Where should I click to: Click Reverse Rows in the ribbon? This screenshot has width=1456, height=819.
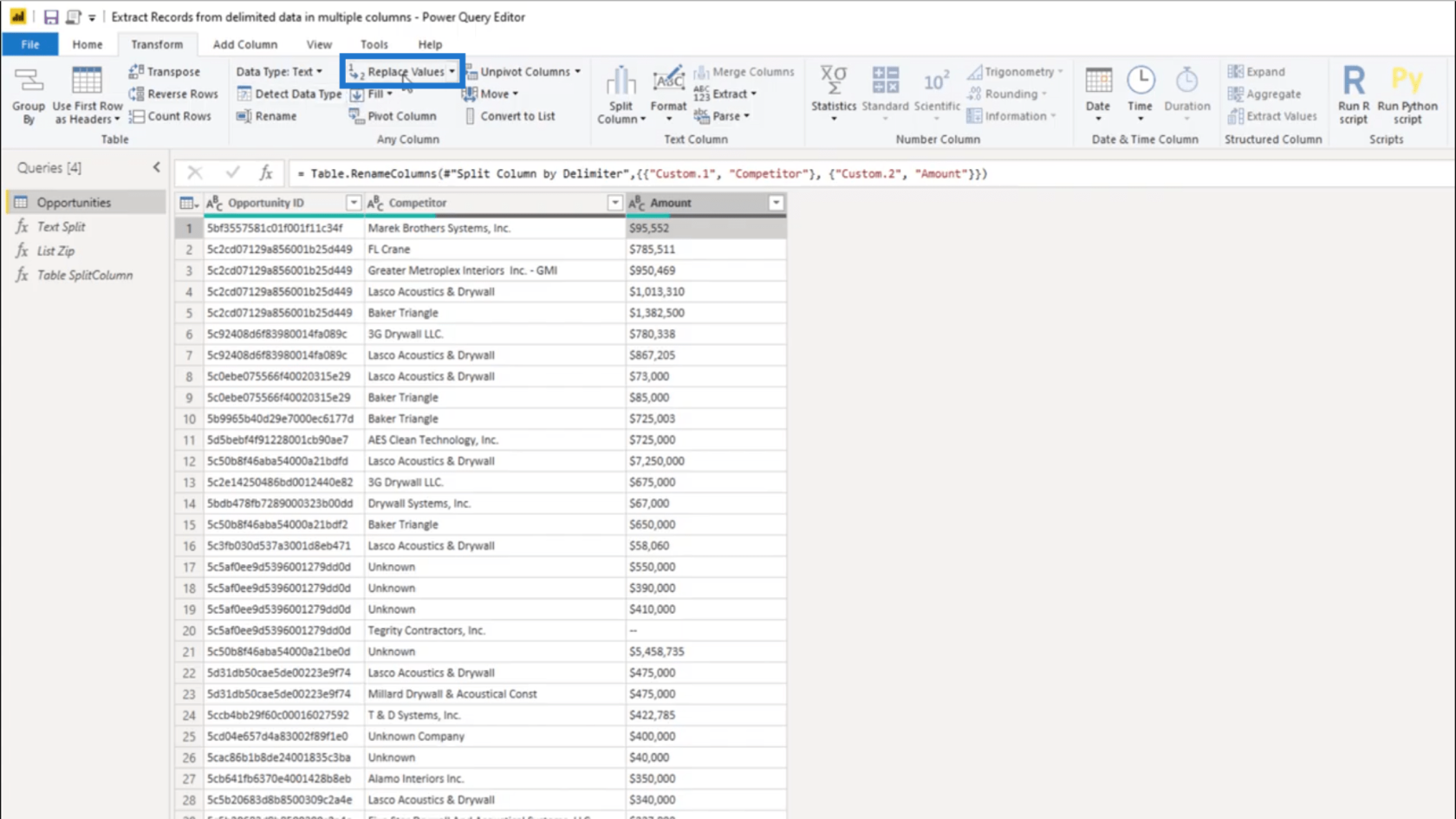coord(173,94)
